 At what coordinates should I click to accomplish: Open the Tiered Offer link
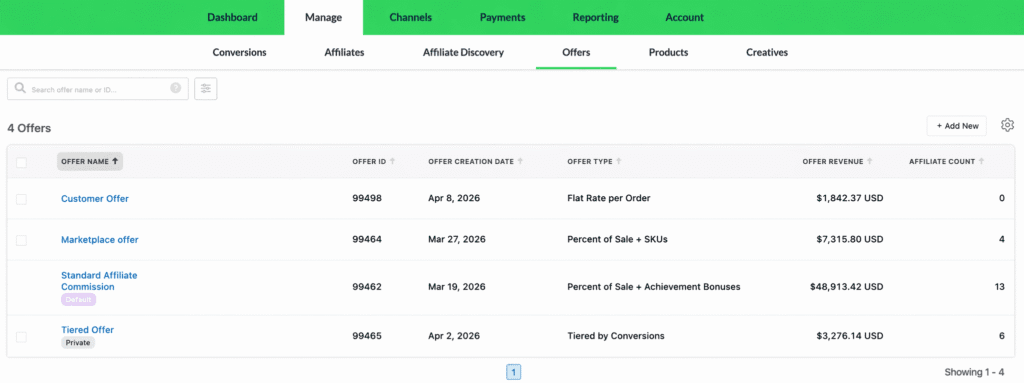pos(88,330)
